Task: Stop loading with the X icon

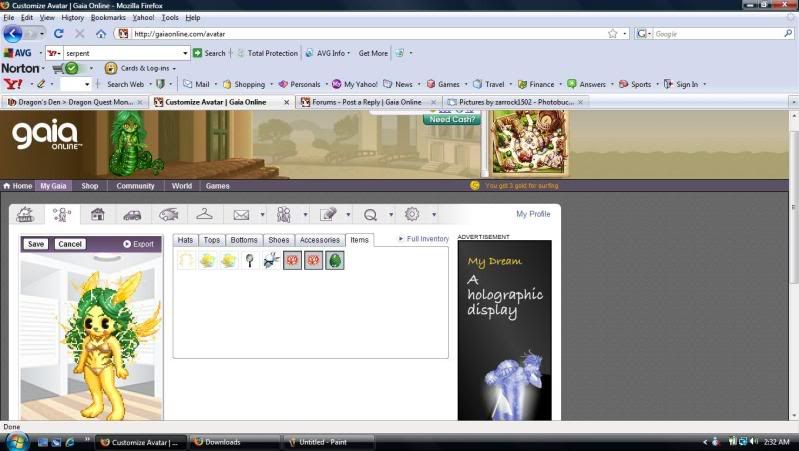Action: point(80,34)
